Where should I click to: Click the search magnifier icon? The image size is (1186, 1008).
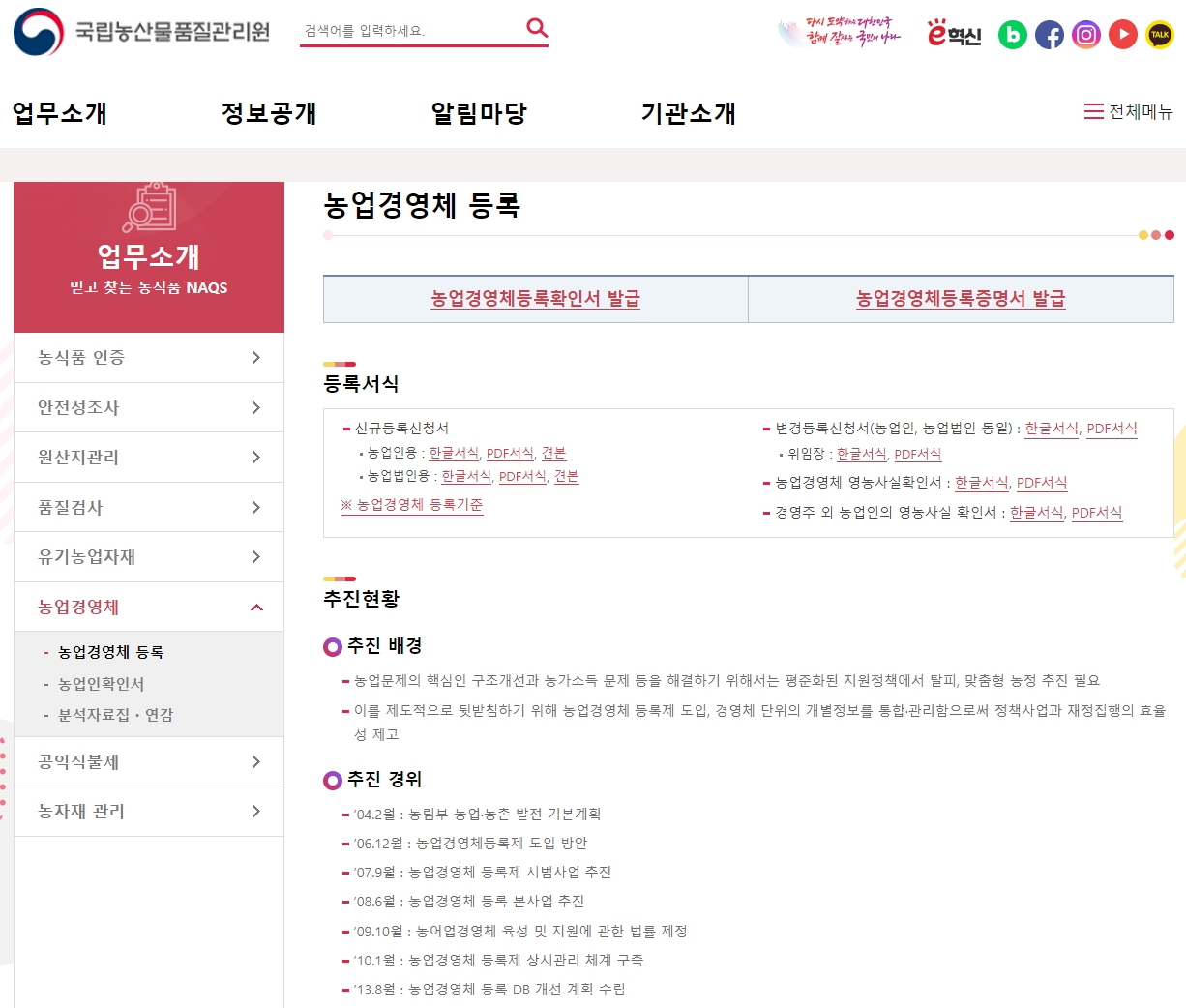[536, 28]
